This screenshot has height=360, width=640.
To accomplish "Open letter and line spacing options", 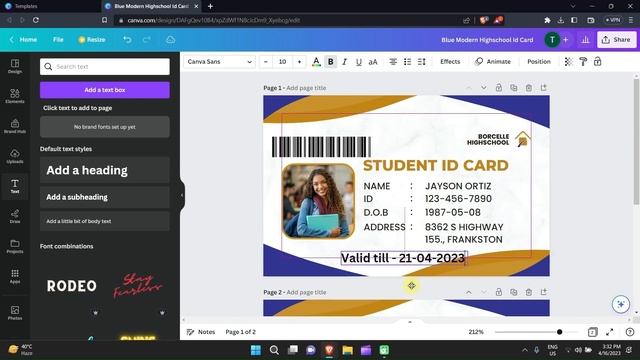I will tap(422, 62).
